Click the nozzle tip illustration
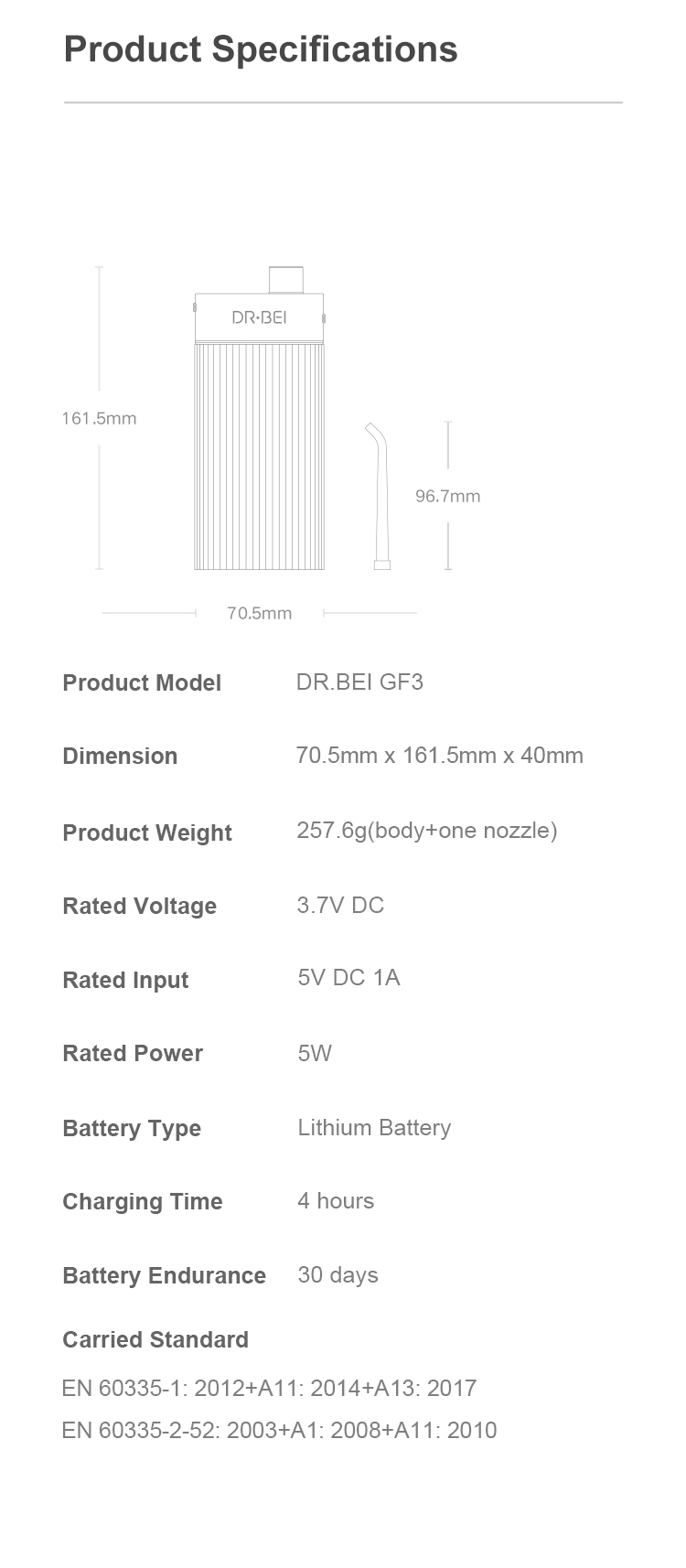The width and height of the screenshot is (686, 1568). pos(379,496)
